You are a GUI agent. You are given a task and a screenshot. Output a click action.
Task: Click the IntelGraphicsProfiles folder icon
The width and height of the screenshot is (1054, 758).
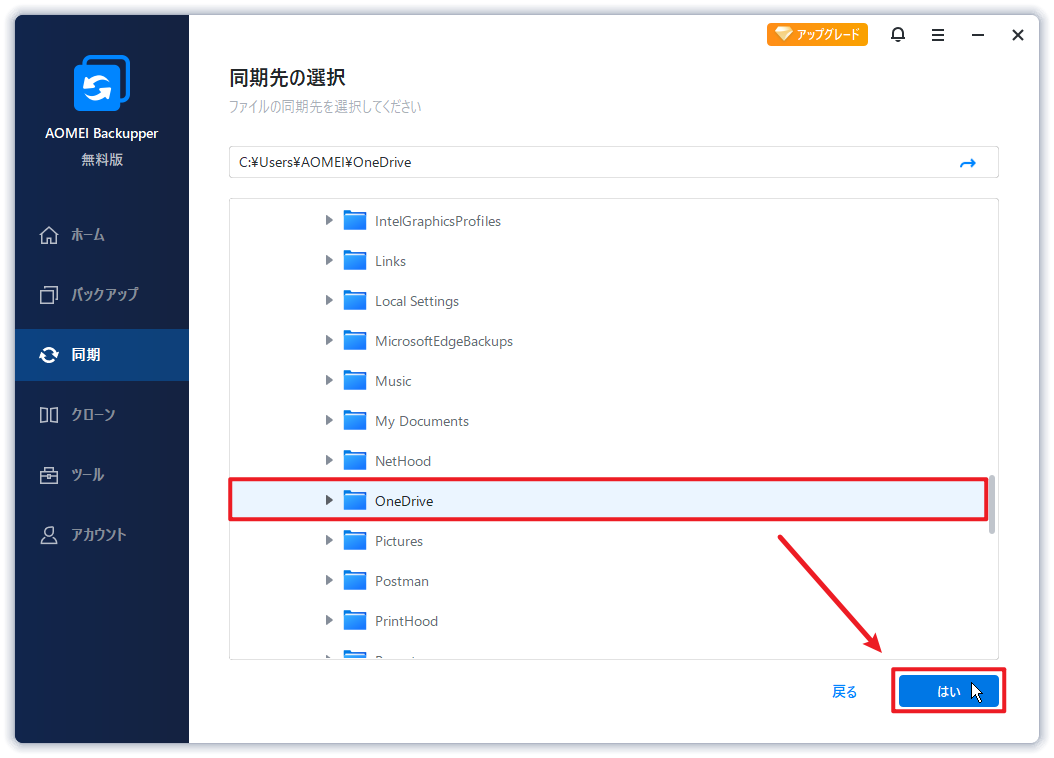[355, 220]
